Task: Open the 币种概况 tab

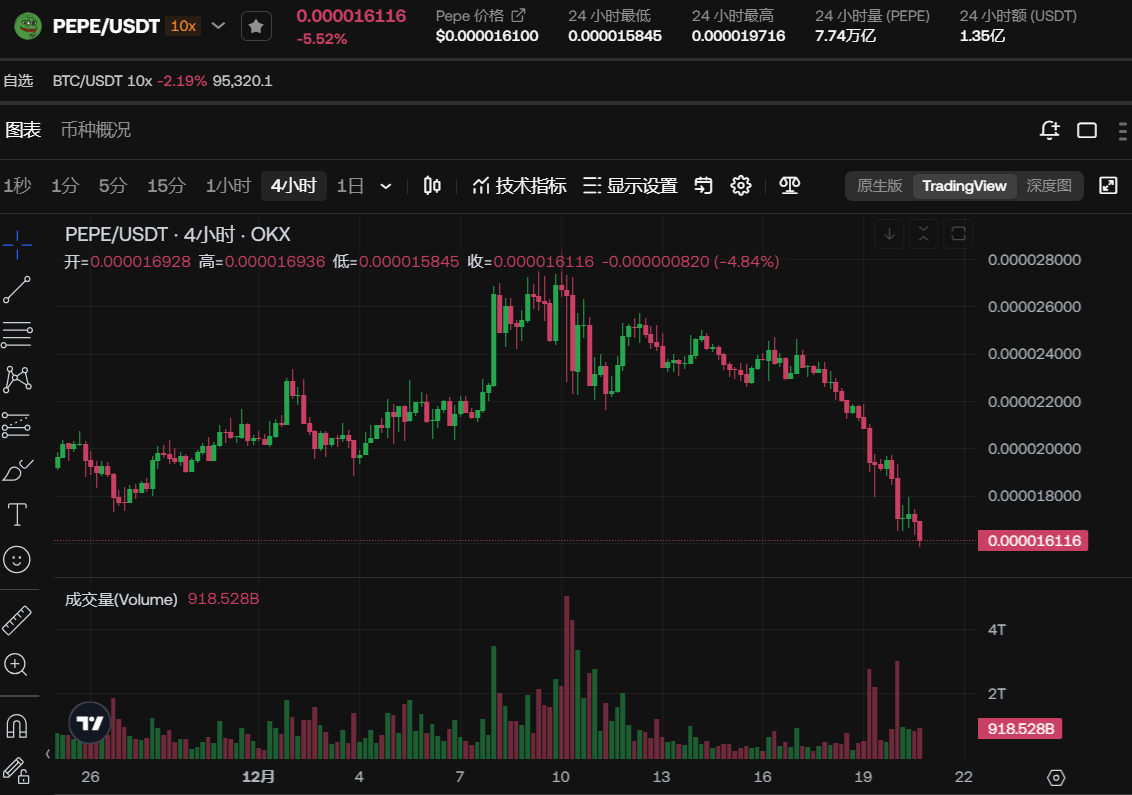Action: (96, 130)
